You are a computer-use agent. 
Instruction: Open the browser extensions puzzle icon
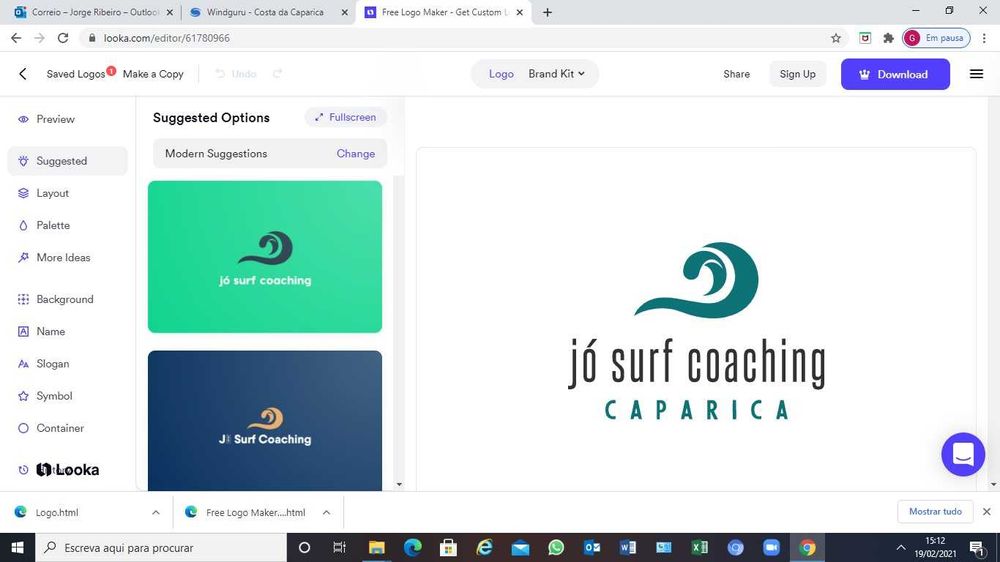(888, 38)
